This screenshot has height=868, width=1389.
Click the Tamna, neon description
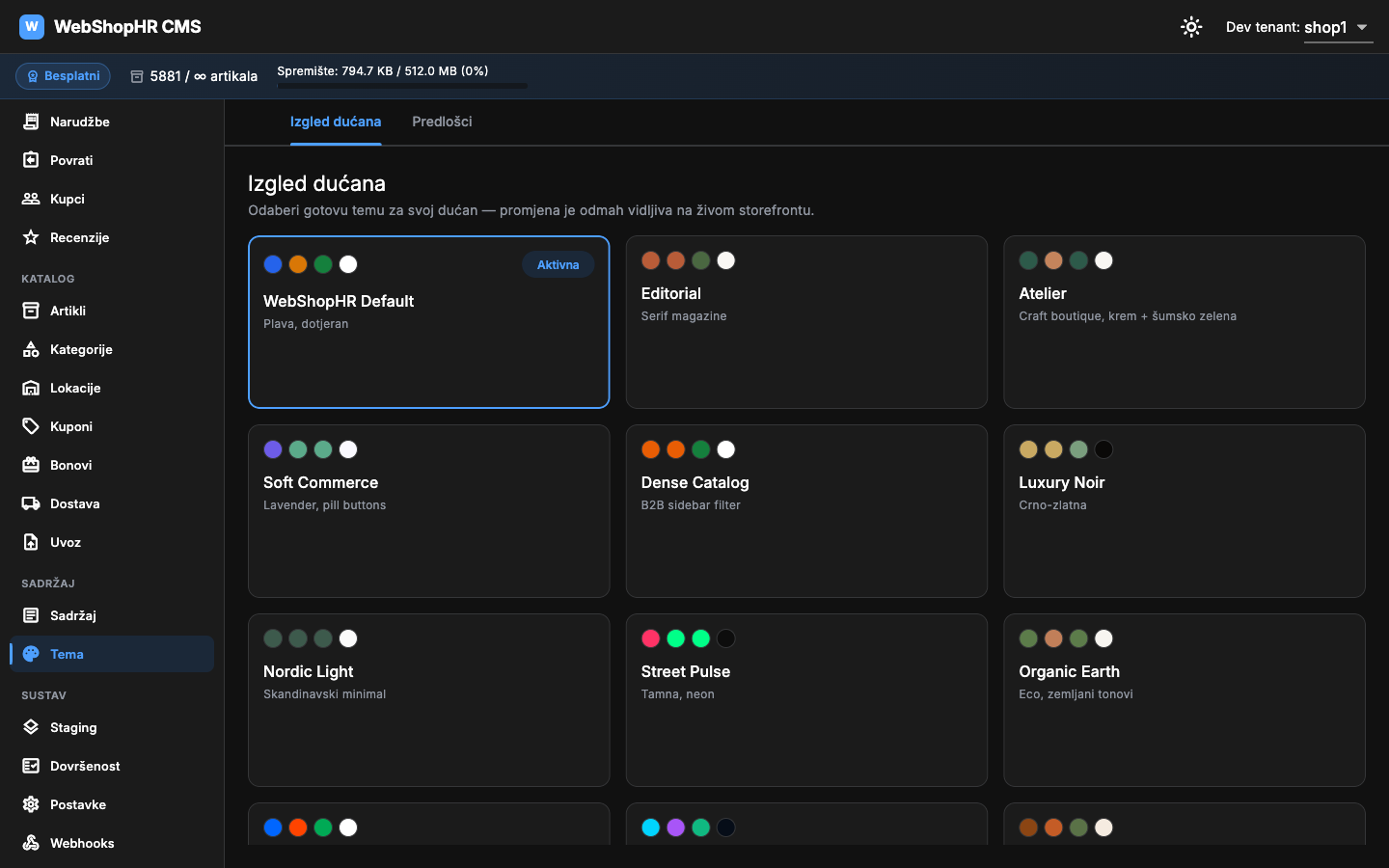[678, 694]
